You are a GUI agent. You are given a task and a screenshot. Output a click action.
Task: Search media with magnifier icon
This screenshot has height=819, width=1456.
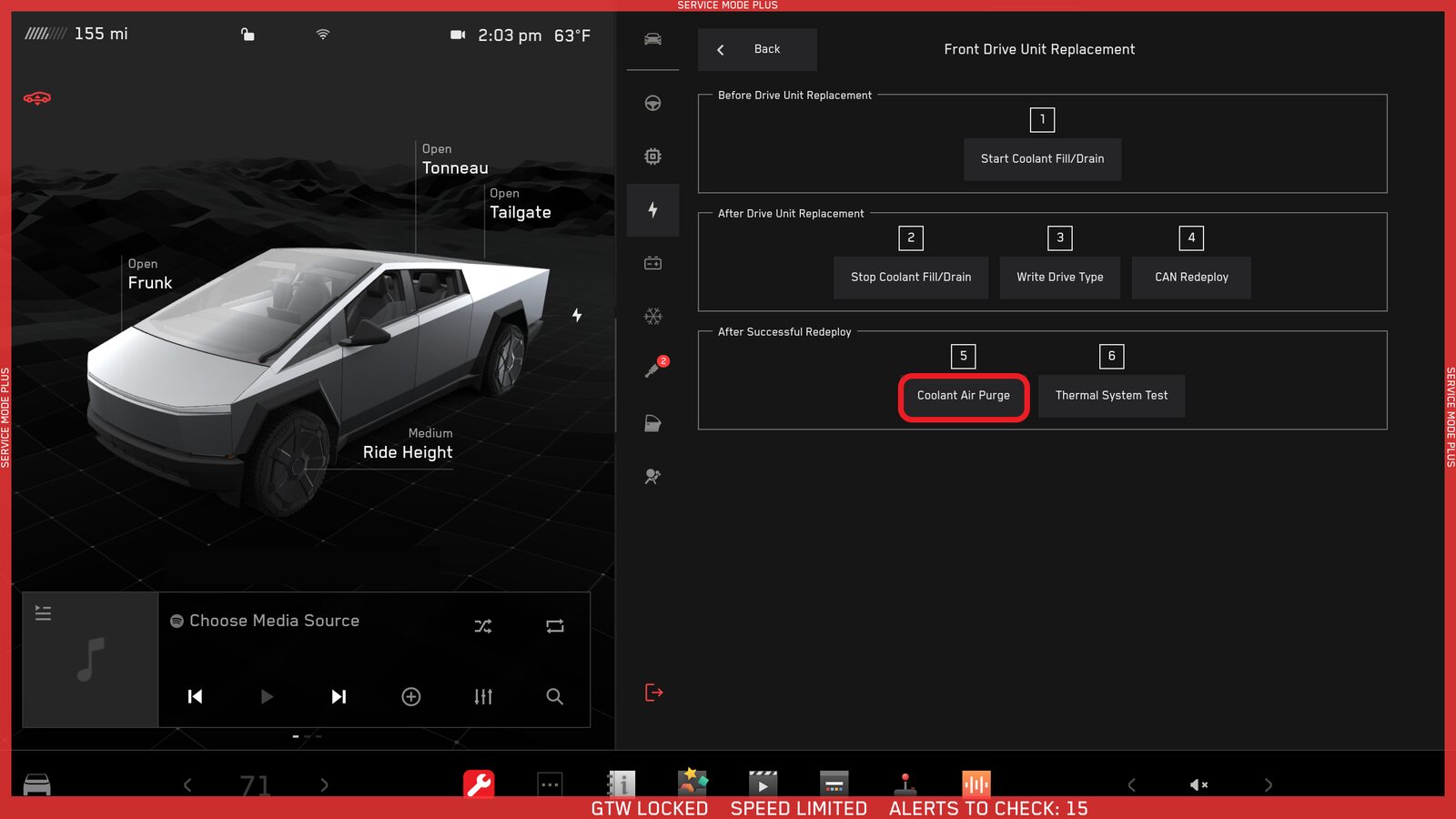pyautogui.click(x=554, y=696)
